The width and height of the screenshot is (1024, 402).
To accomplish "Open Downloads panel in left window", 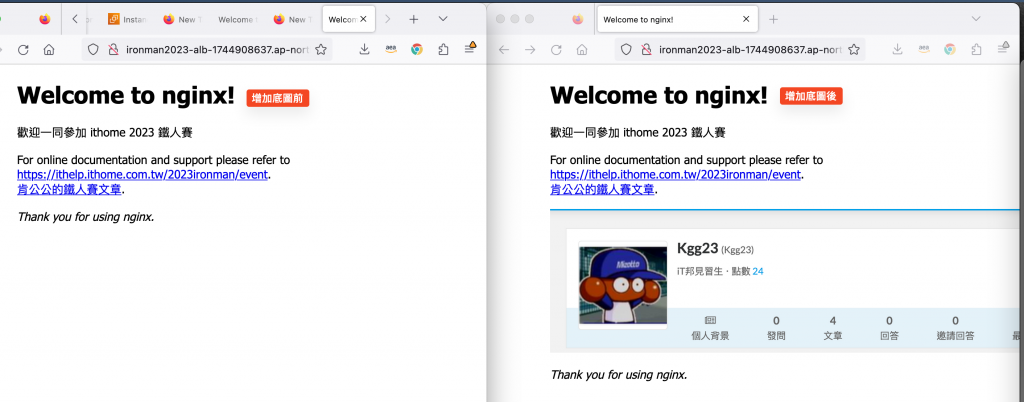I will [364, 49].
